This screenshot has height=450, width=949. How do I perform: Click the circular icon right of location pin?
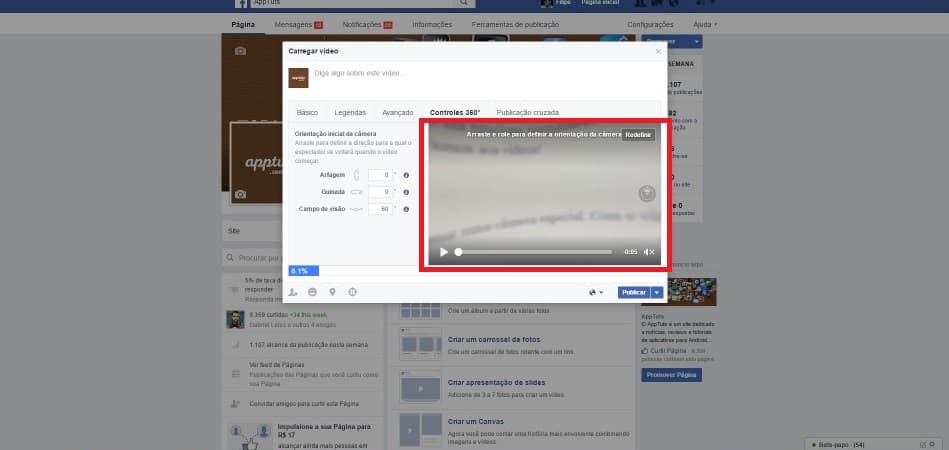pos(352,292)
